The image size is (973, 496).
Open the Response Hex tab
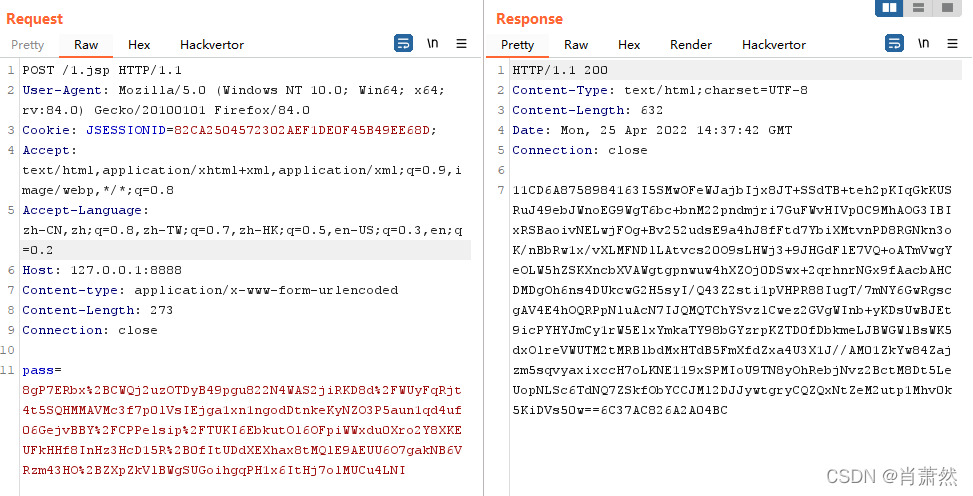[629, 45]
